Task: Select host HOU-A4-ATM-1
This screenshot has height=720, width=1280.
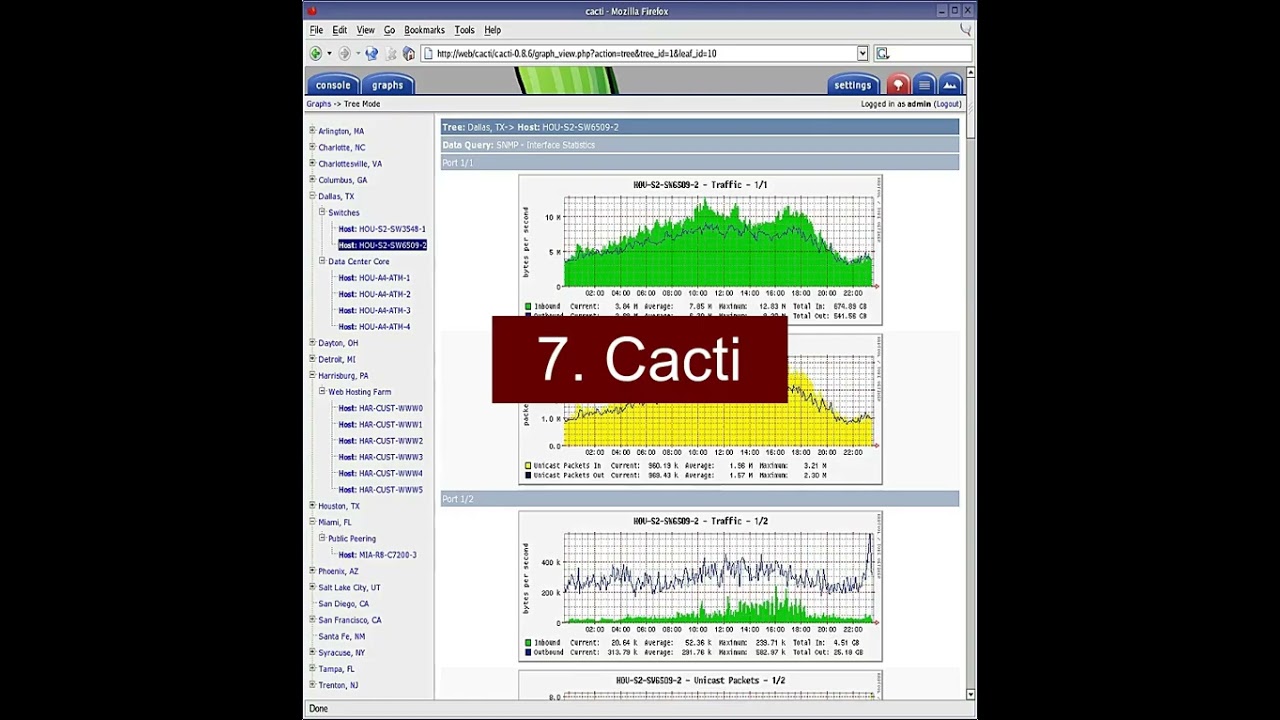Action: click(x=374, y=278)
